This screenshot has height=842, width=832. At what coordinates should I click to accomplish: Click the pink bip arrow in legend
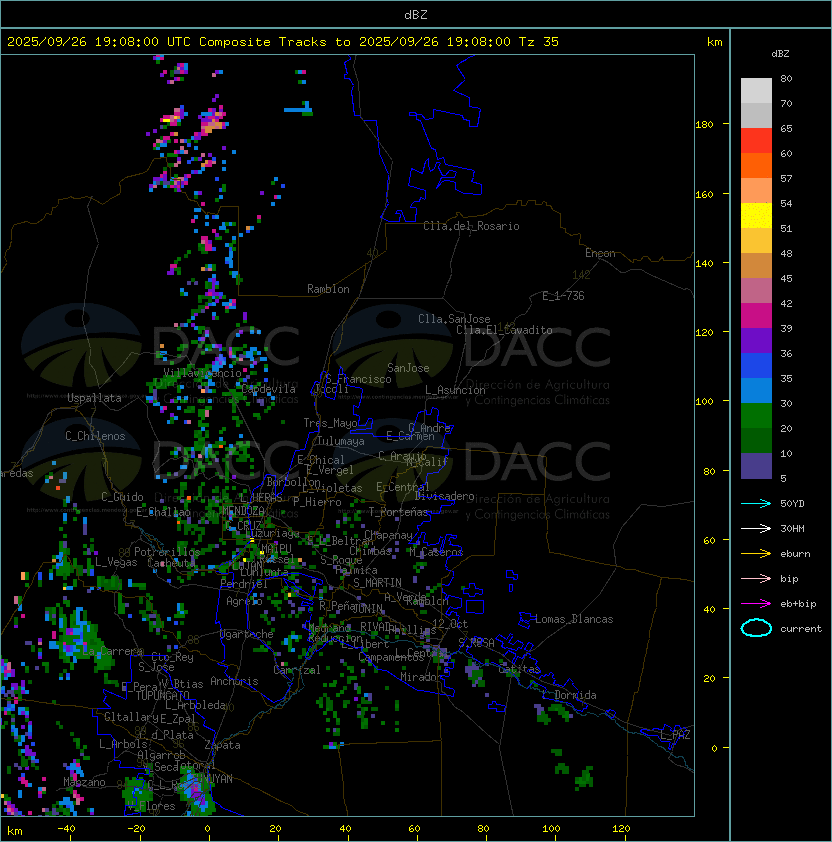click(756, 578)
